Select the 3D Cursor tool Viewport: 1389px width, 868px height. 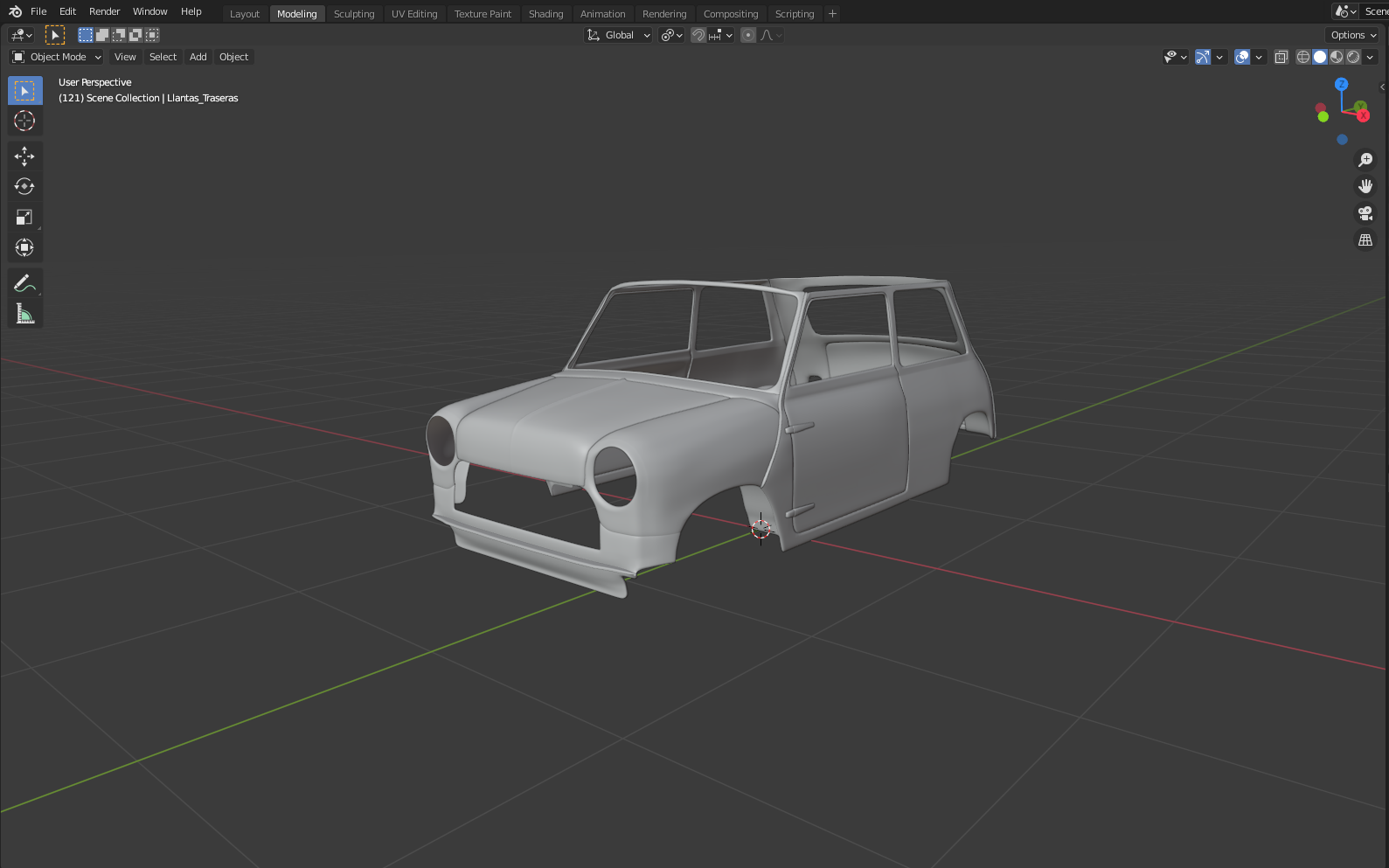pyautogui.click(x=24, y=122)
